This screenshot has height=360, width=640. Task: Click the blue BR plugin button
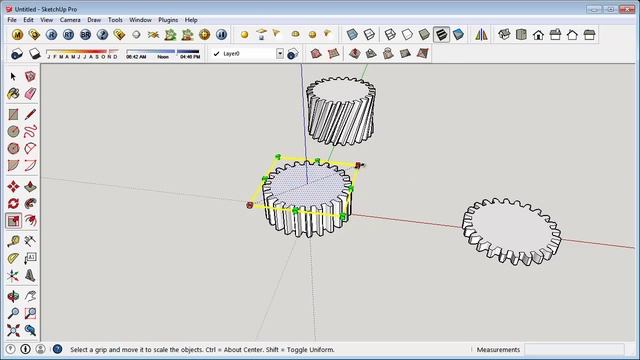85,35
